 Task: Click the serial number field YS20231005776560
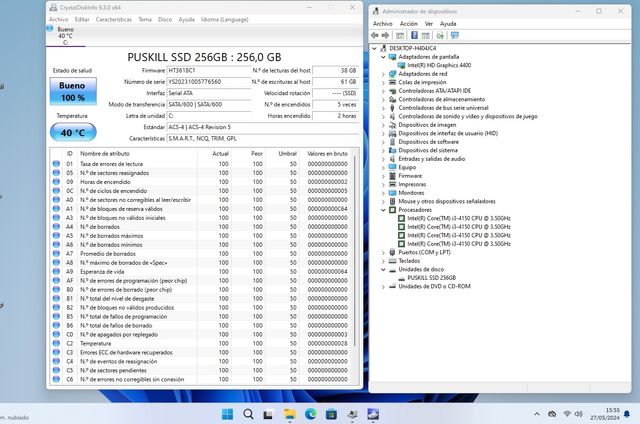(209, 82)
